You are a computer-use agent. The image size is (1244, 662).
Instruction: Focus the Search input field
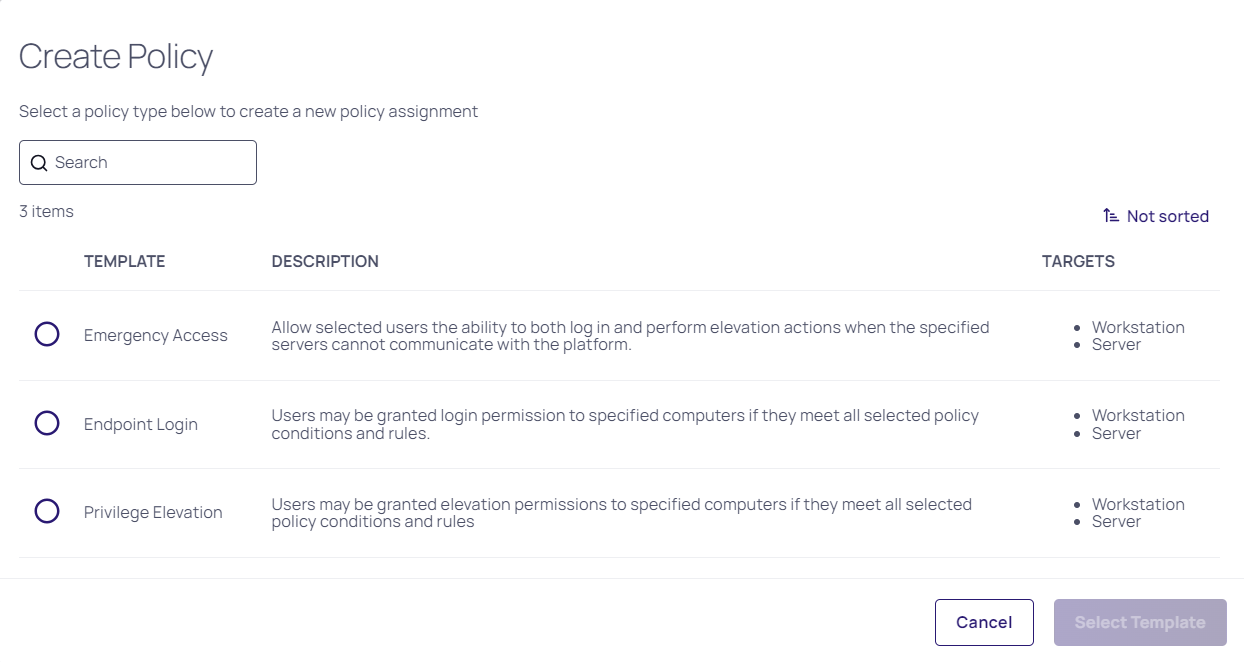(150, 163)
